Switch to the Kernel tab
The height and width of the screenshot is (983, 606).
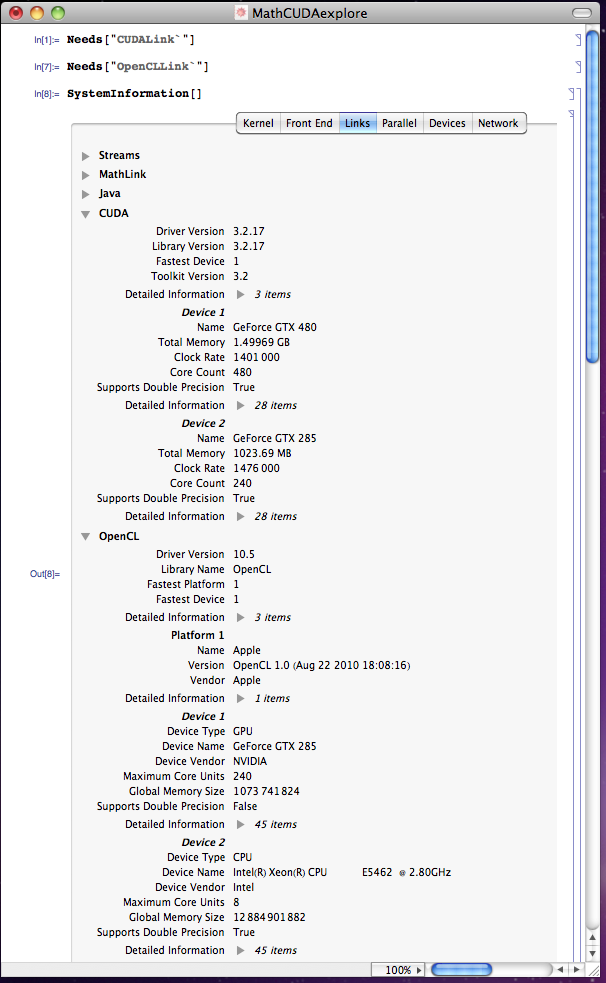[x=258, y=123]
